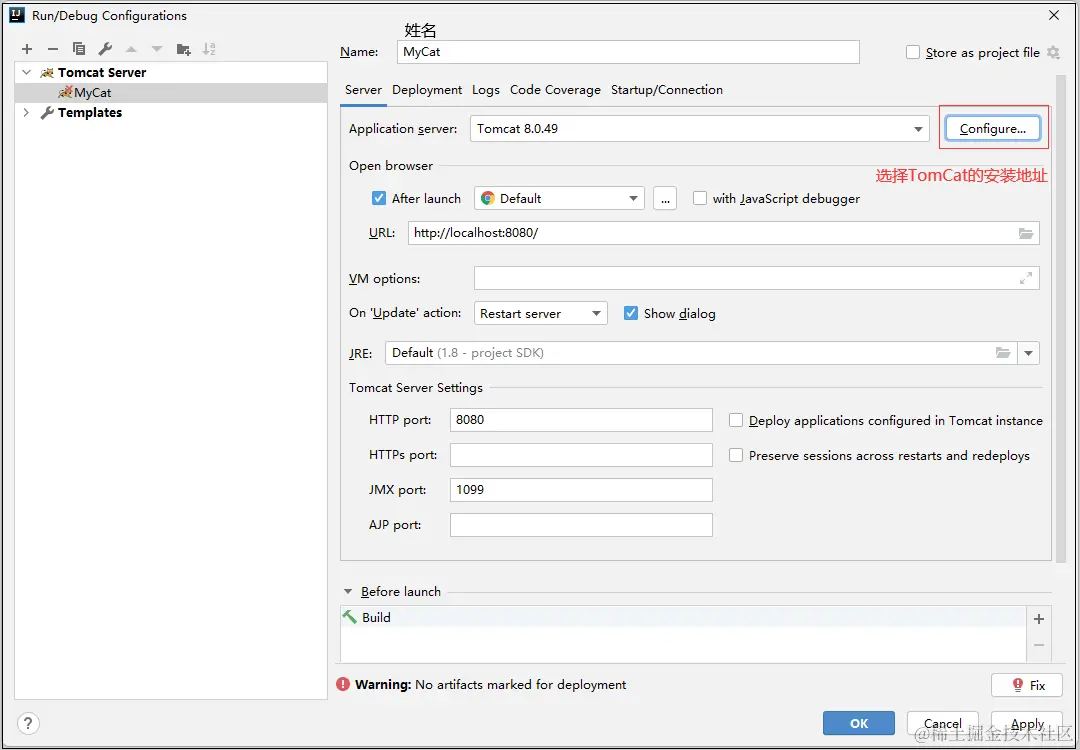This screenshot has height=750, width=1080.
Task: Browse folder icon in URL field
Action: coord(1026,233)
